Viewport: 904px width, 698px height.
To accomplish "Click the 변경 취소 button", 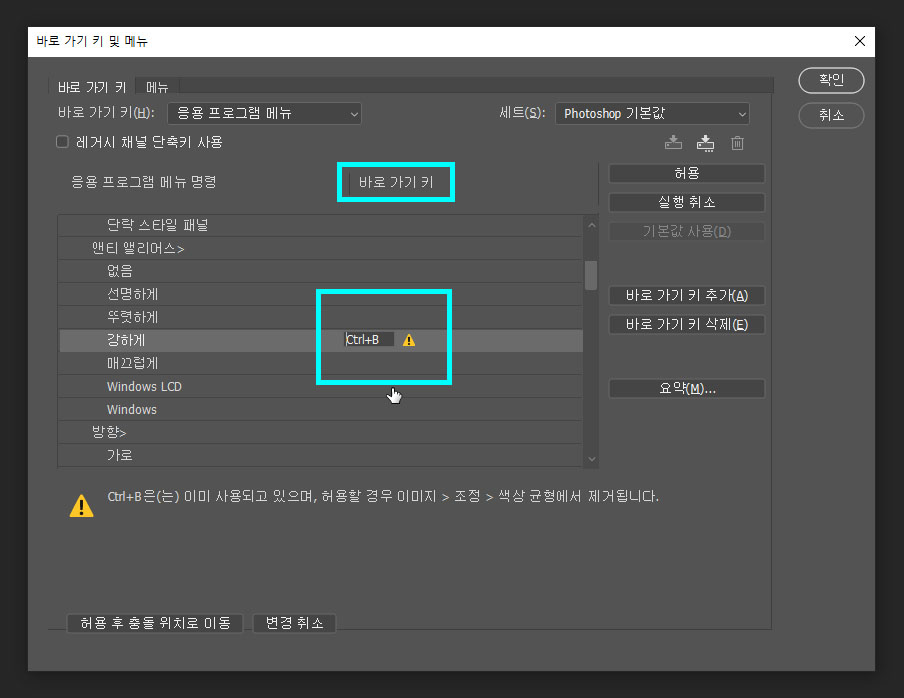I will [294, 623].
